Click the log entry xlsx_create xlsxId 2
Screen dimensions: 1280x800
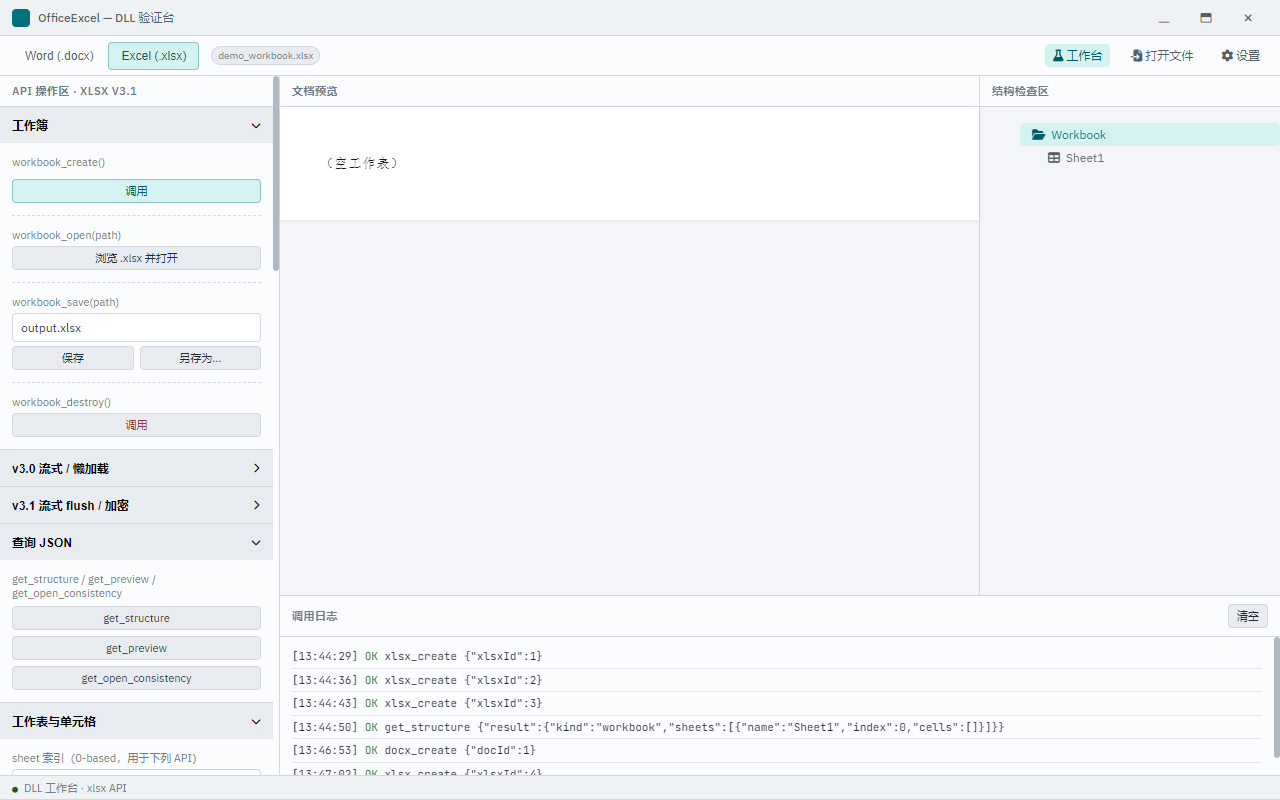(776, 680)
